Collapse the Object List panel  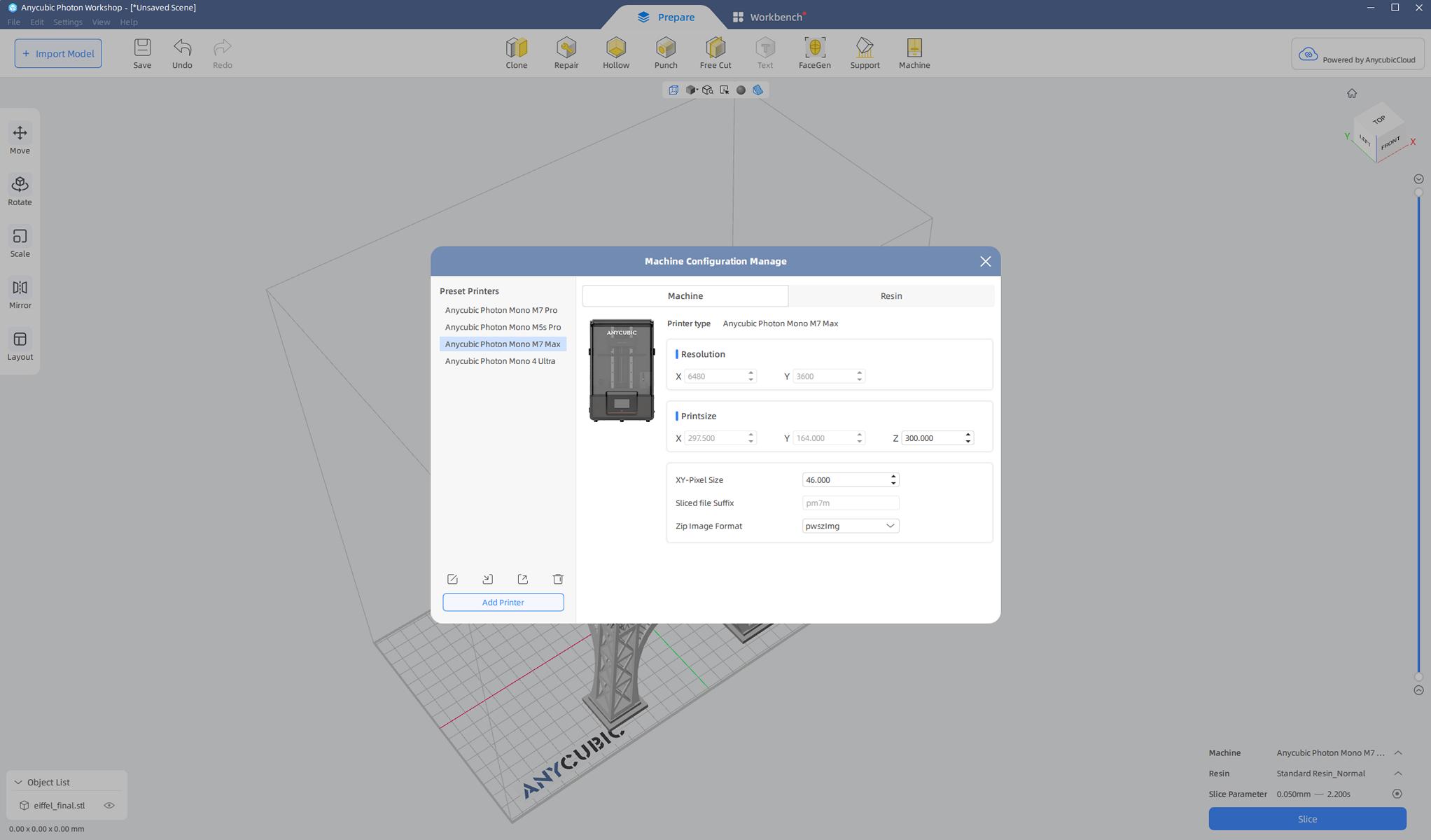point(18,782)
